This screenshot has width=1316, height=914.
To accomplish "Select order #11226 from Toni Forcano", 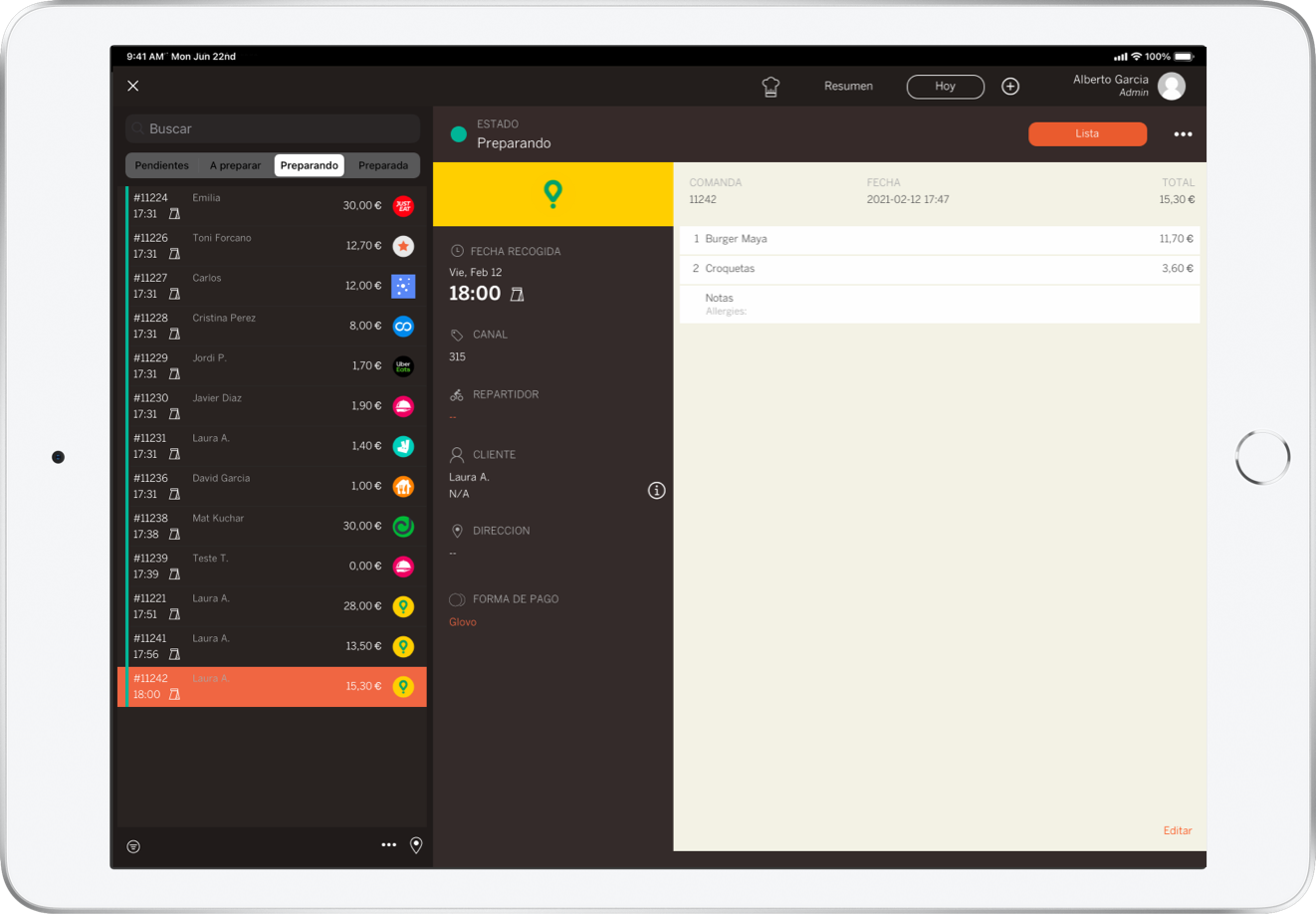I will 273,246.
